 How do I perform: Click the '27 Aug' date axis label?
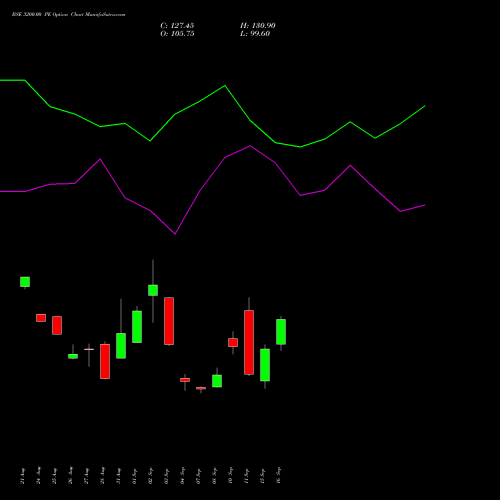pos(87,476)
